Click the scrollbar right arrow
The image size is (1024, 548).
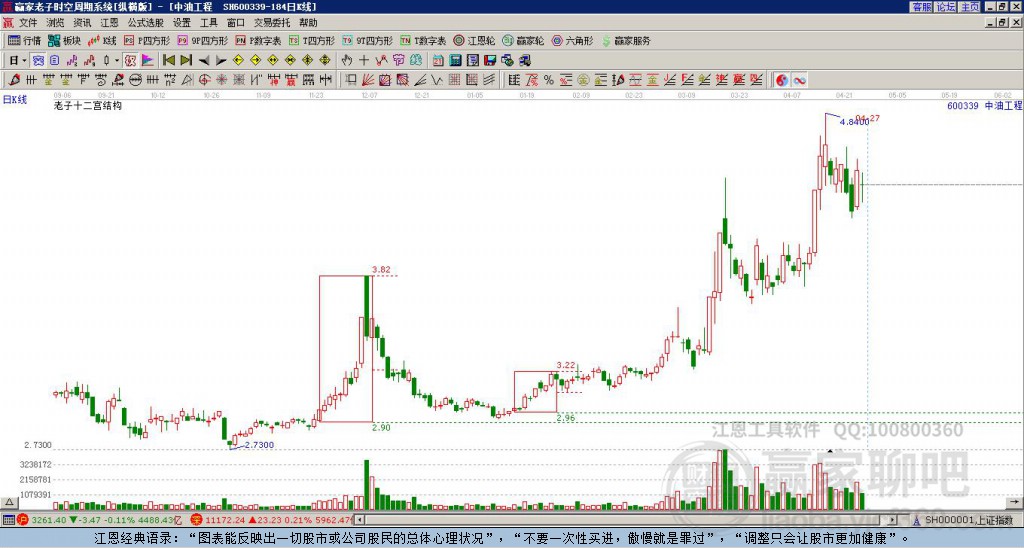893,520
